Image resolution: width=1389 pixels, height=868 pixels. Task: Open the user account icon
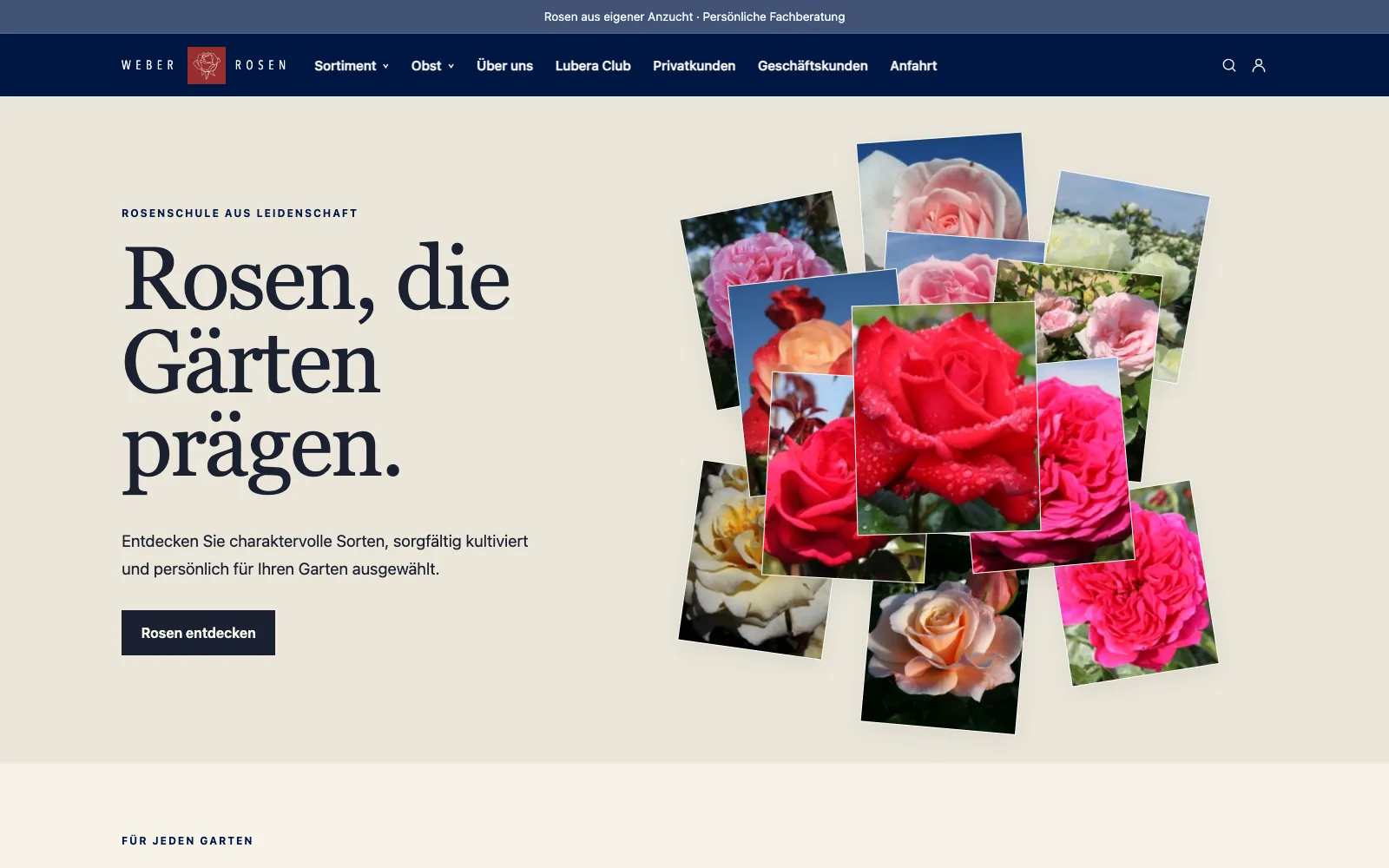(x=1259, y=65)
